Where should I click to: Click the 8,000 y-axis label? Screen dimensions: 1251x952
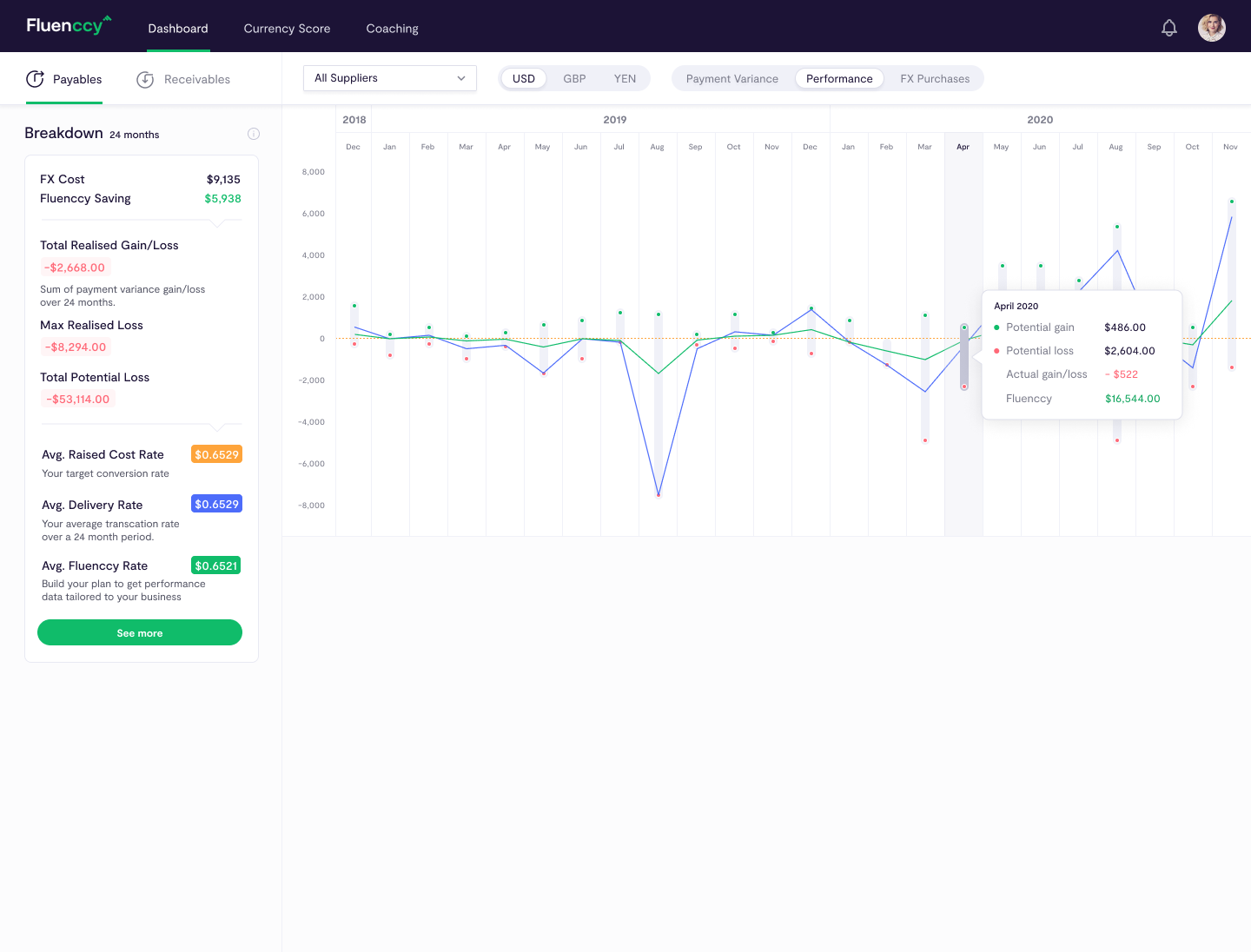click(x=313, y=172)
